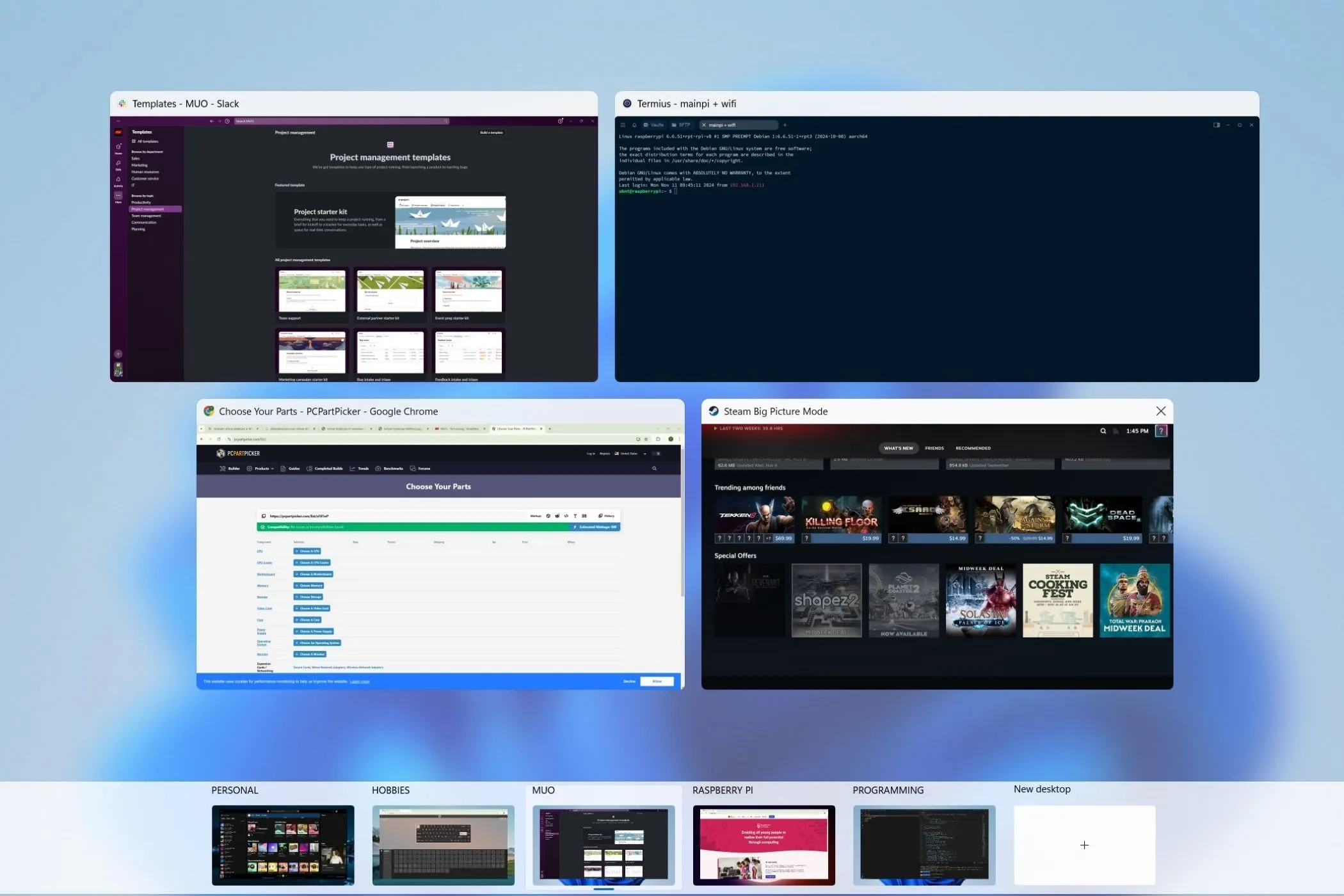Open the SFTP panel in Termius
Viewport: 1344px width, 896px height.
coord(680,125)
